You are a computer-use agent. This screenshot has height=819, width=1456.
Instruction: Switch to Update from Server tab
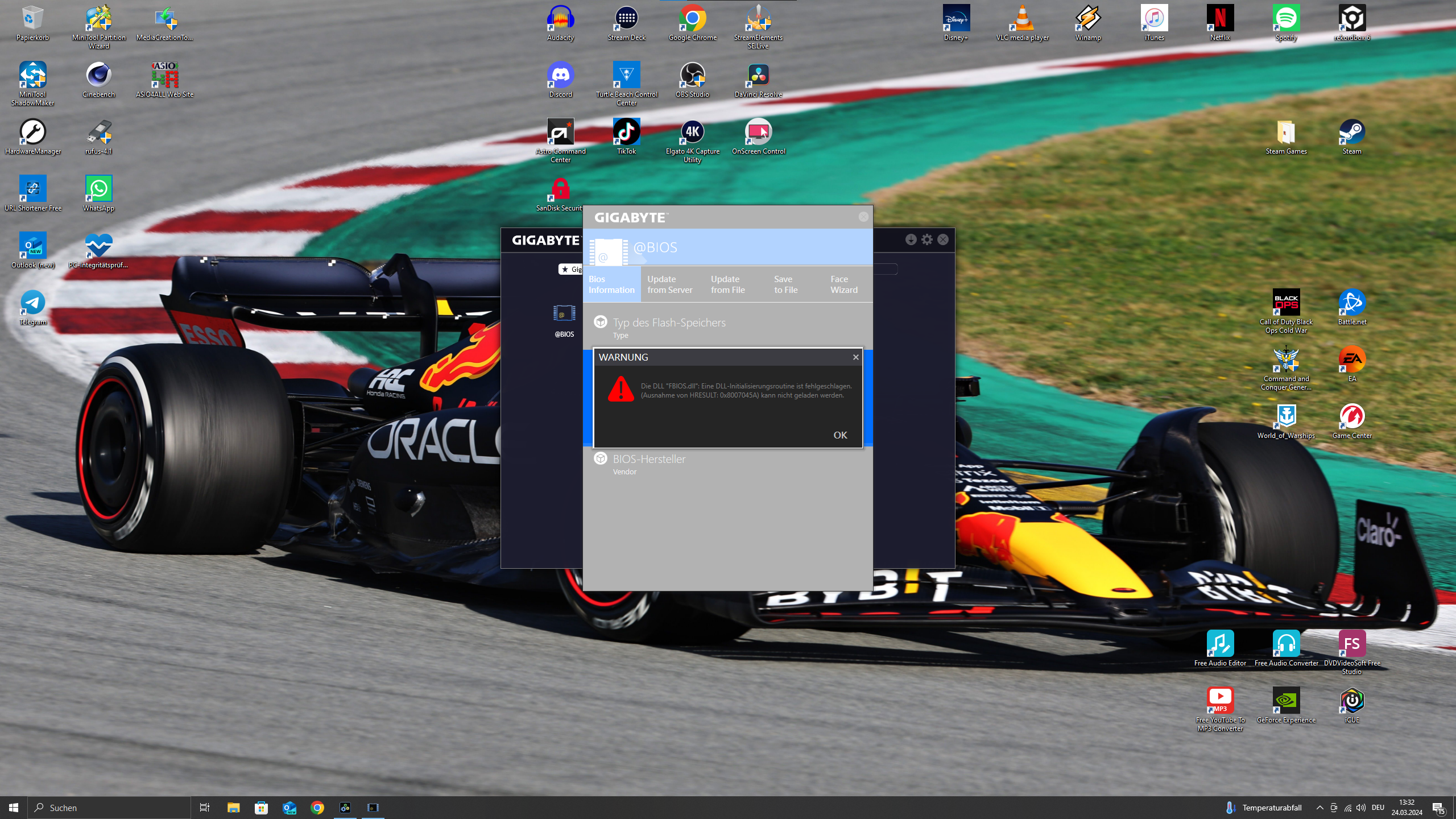coord(669,284)
